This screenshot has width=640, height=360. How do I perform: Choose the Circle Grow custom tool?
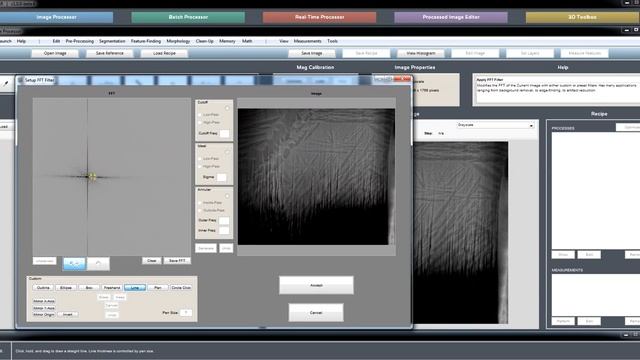[181, 288]
